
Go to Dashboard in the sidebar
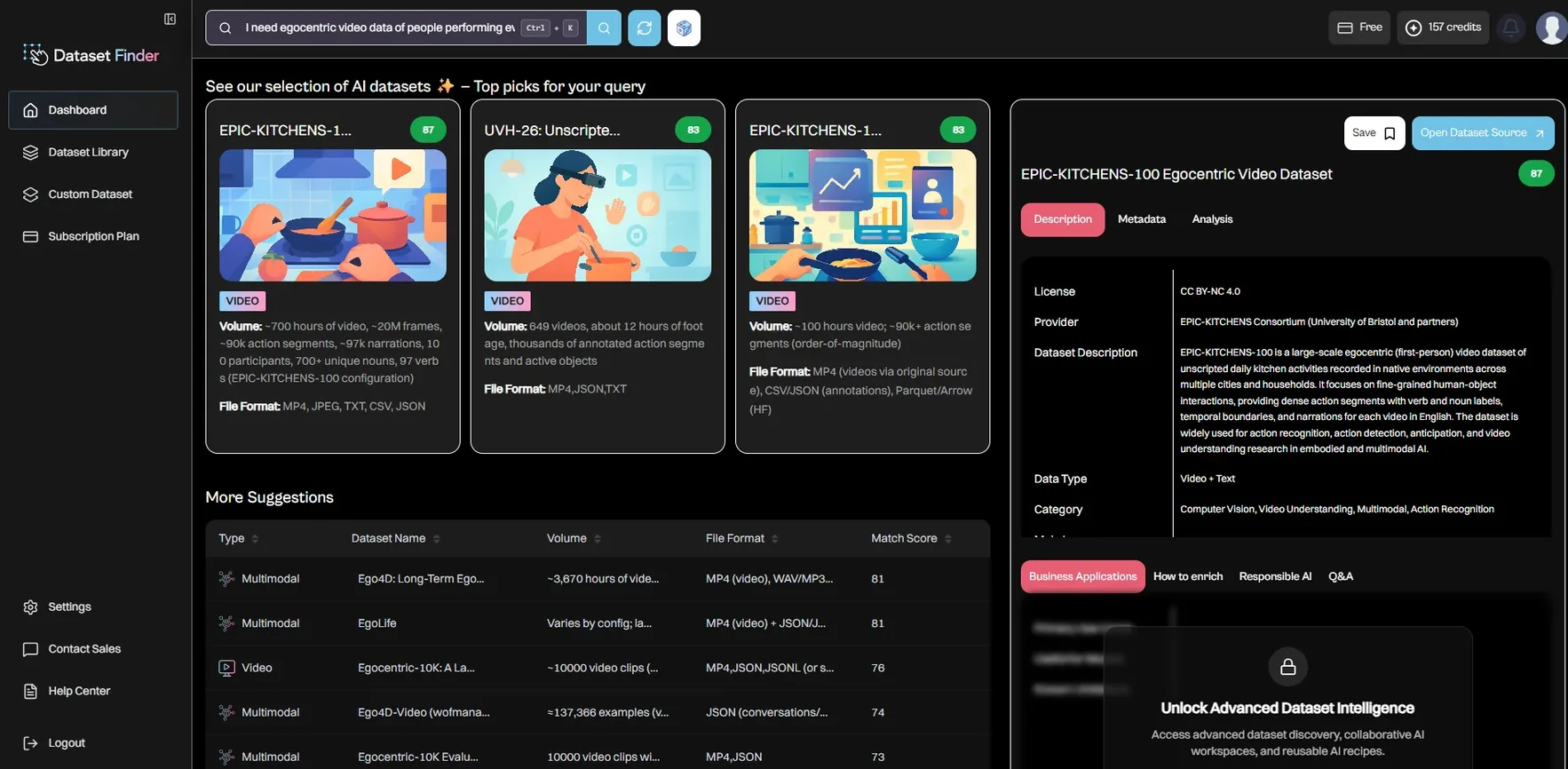tap(93, 110)
